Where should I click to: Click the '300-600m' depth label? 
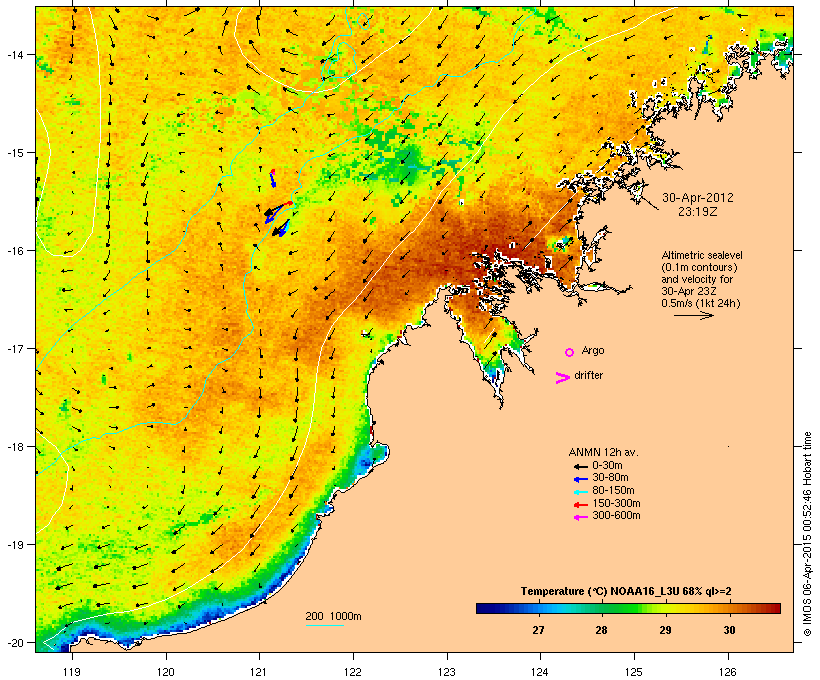click(x=616, y=516)
